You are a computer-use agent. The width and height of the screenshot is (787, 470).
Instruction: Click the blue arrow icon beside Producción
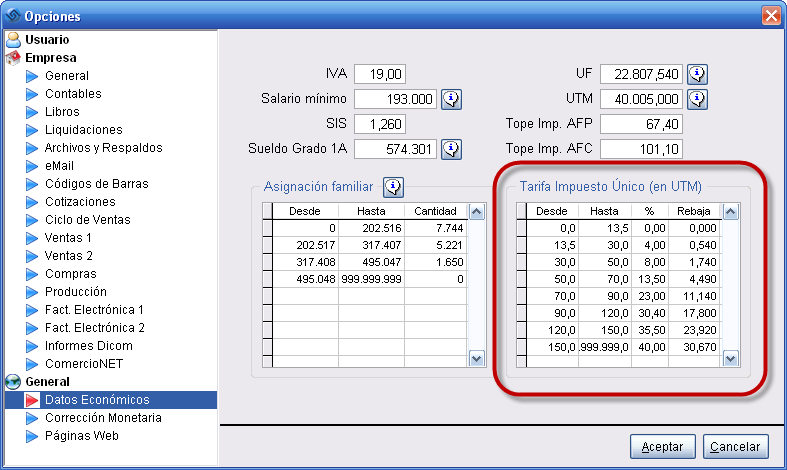pyautogui.click(x=32, y=292)
